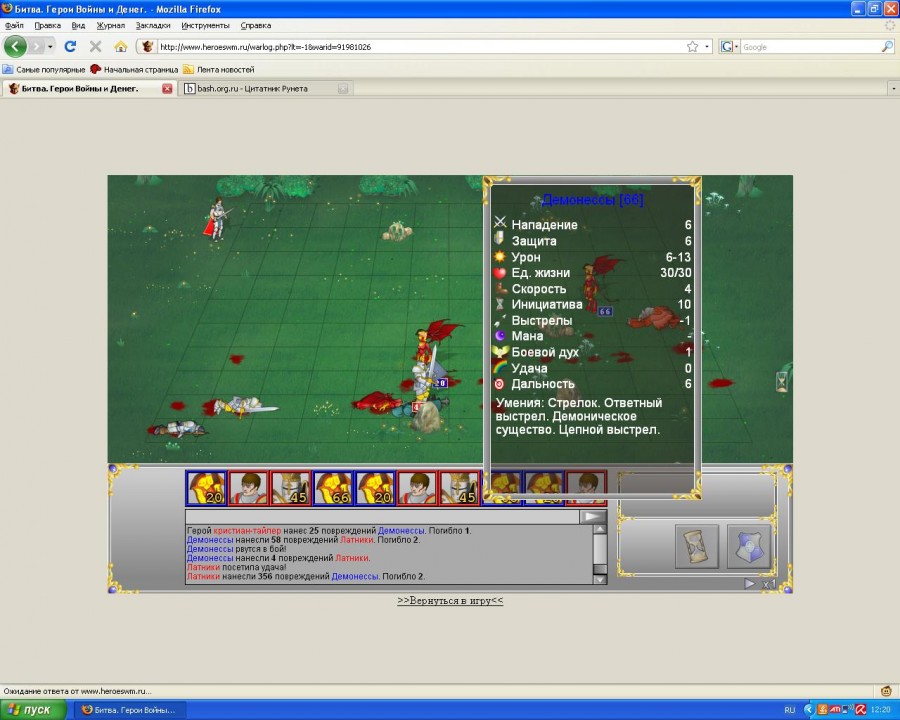
Task: Click the hero name кристиан-тайлер in the battle log
Action: point(247,531)
